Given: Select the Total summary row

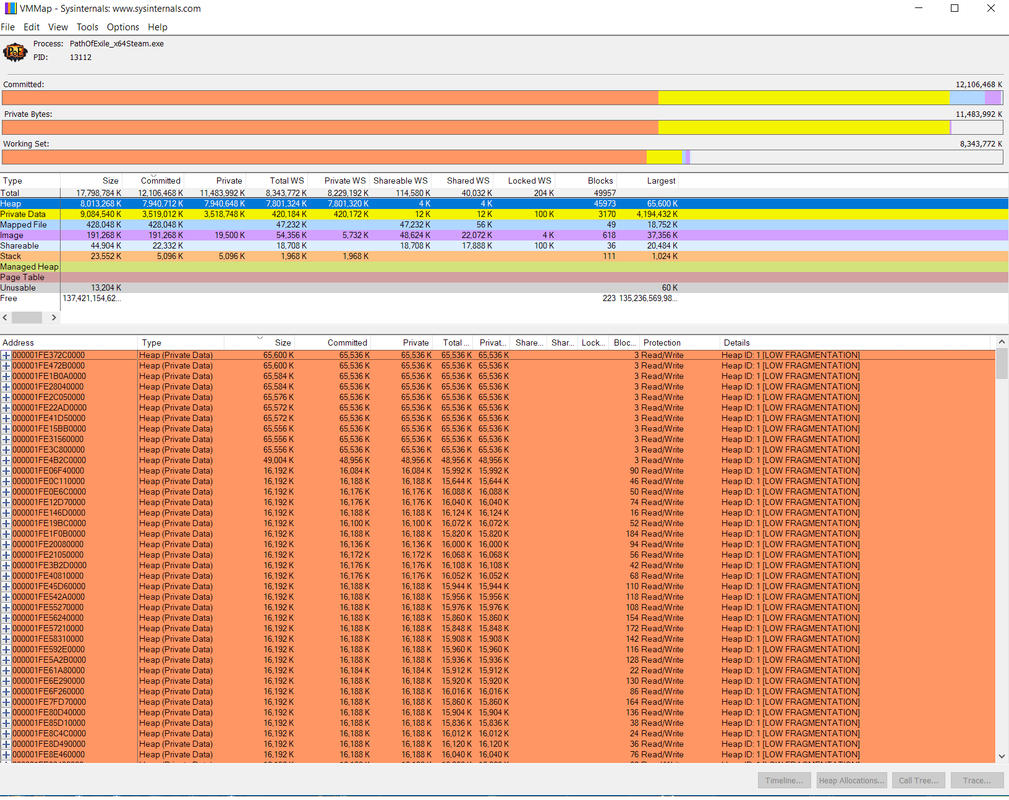Looking at the screenshot, I should coord(504,193).
